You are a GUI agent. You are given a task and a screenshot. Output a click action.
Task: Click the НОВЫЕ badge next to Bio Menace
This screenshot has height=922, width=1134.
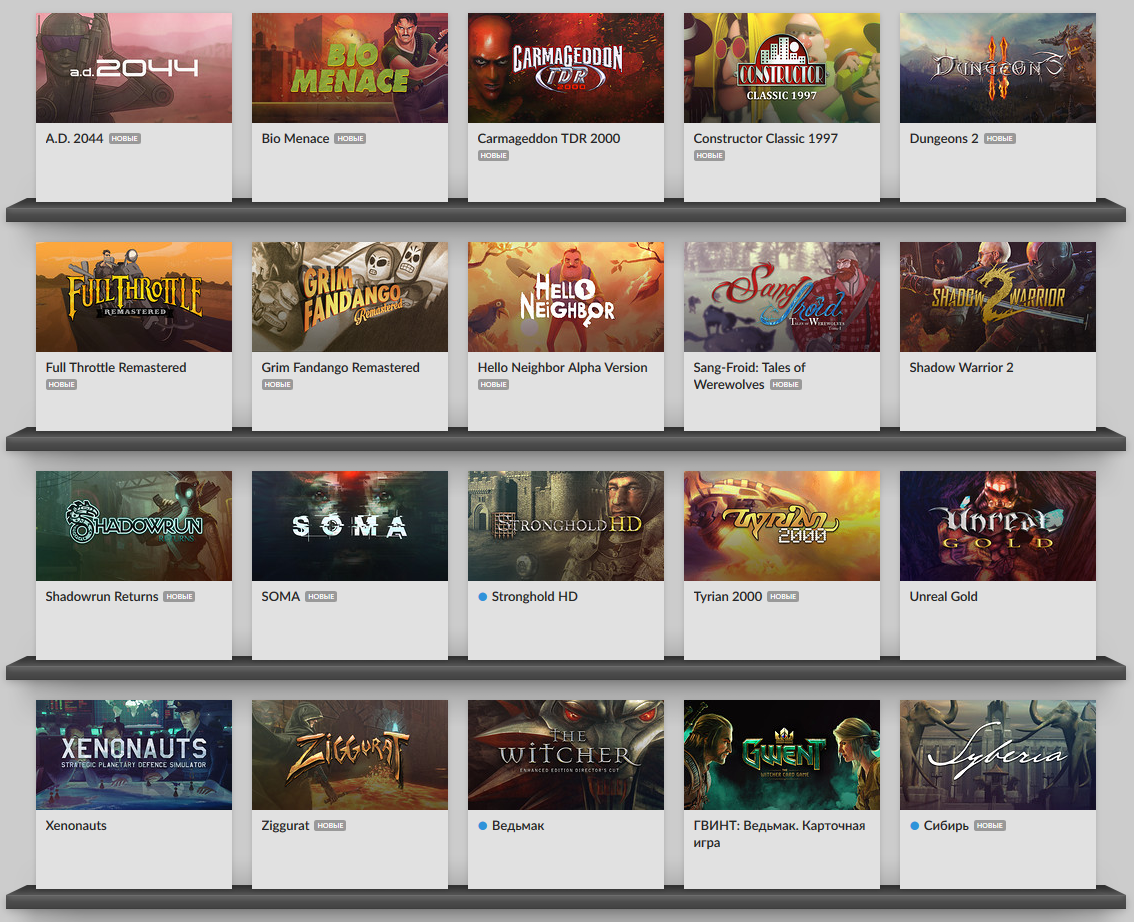[350, 138]
